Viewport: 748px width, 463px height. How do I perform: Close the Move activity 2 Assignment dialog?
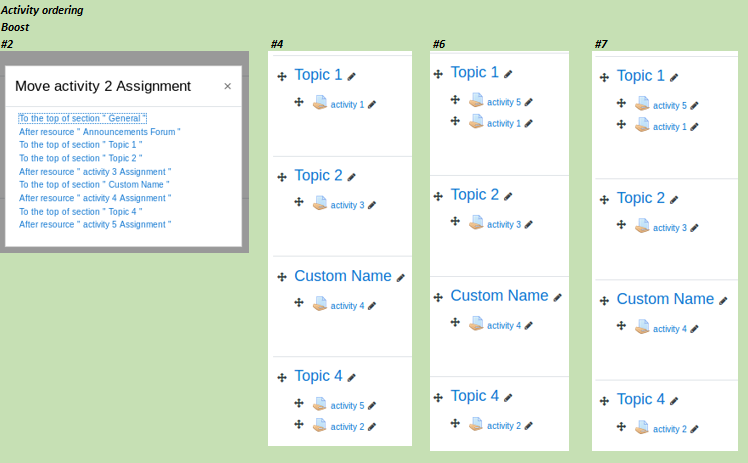[x=228, y=86]
